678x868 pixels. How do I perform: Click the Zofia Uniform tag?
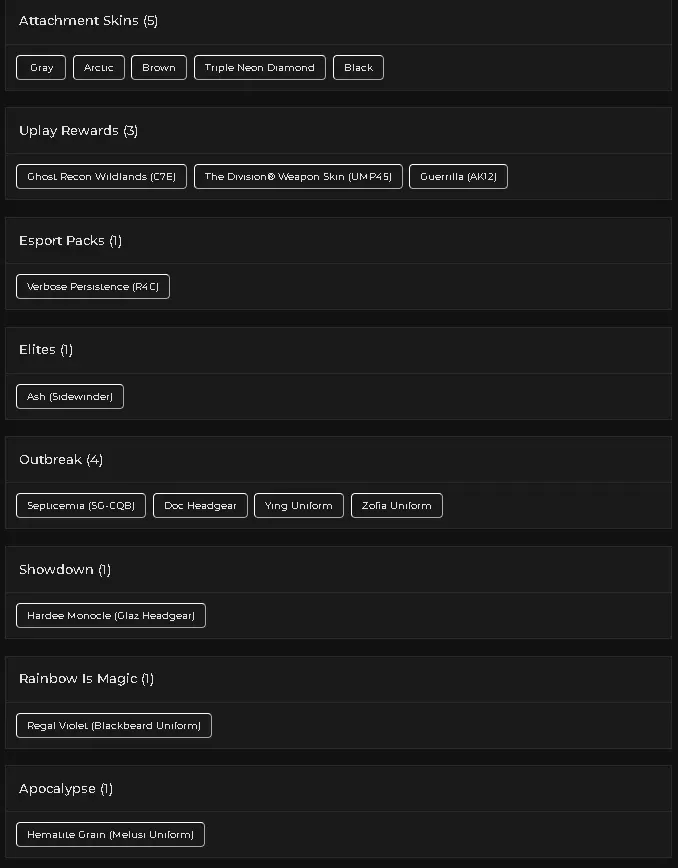pyautogui.click(x=396, y=506)
